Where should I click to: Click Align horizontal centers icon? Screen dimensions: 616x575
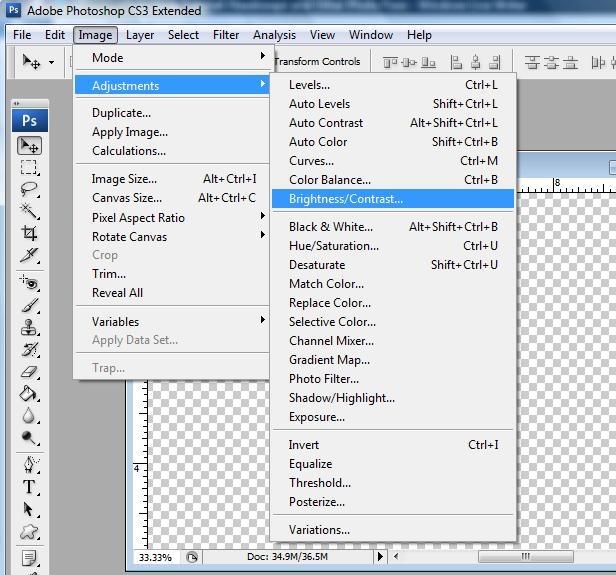476,62
